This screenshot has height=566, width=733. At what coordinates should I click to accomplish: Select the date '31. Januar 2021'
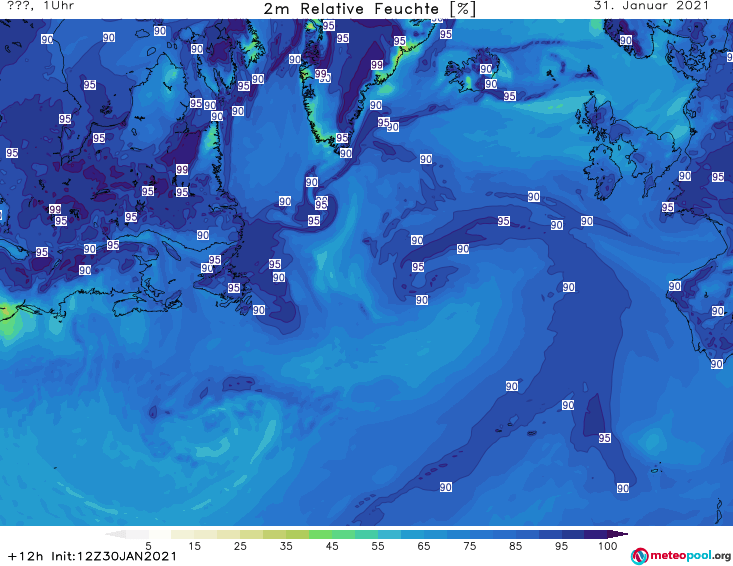pos(651,6)
